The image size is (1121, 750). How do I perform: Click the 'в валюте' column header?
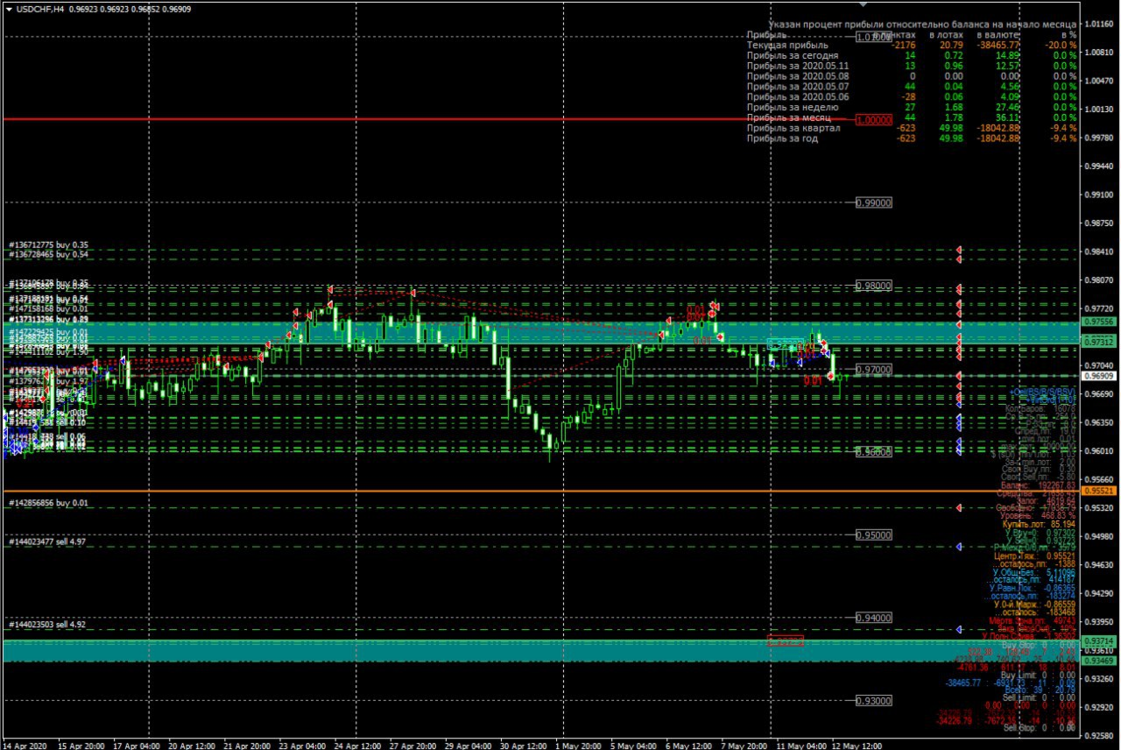[997, 34]
